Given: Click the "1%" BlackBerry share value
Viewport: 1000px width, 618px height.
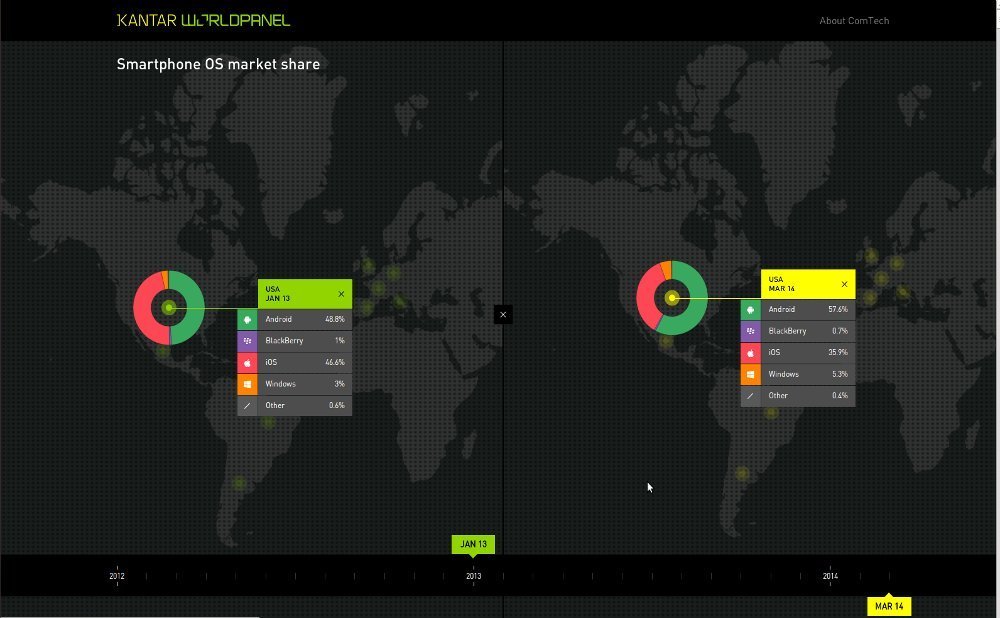Looking at the screenshot, I should pos(340,341).
